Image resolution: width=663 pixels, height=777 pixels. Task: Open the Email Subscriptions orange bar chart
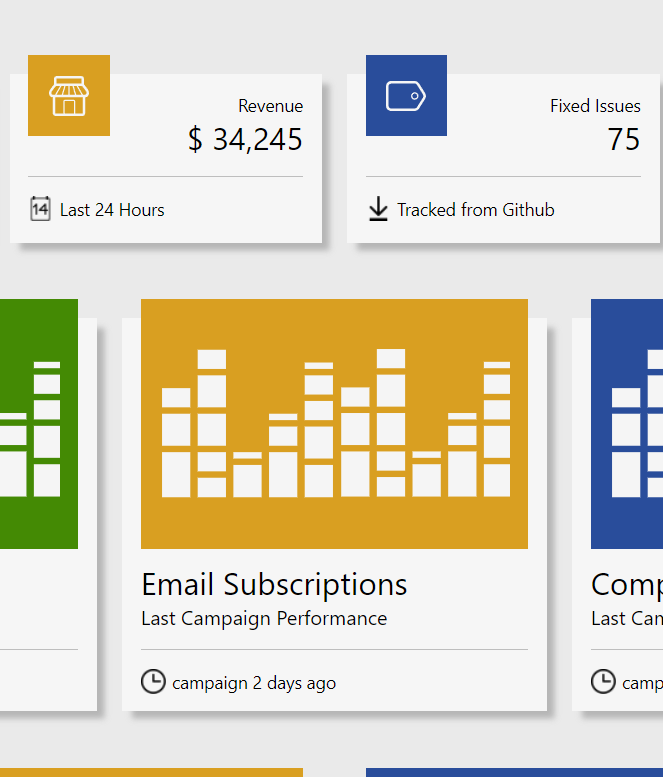(x=334, y=424)
